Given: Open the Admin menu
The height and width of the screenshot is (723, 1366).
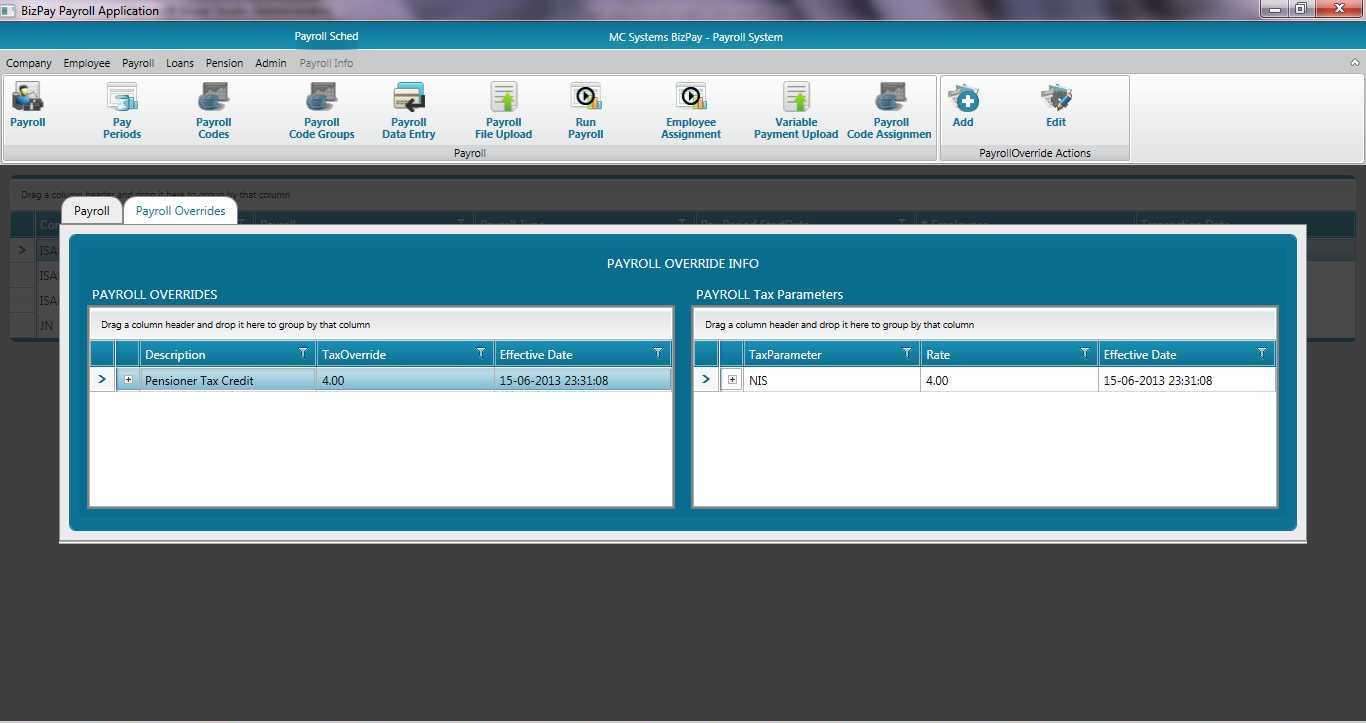Looking at the screenshot, I should 270,62.
